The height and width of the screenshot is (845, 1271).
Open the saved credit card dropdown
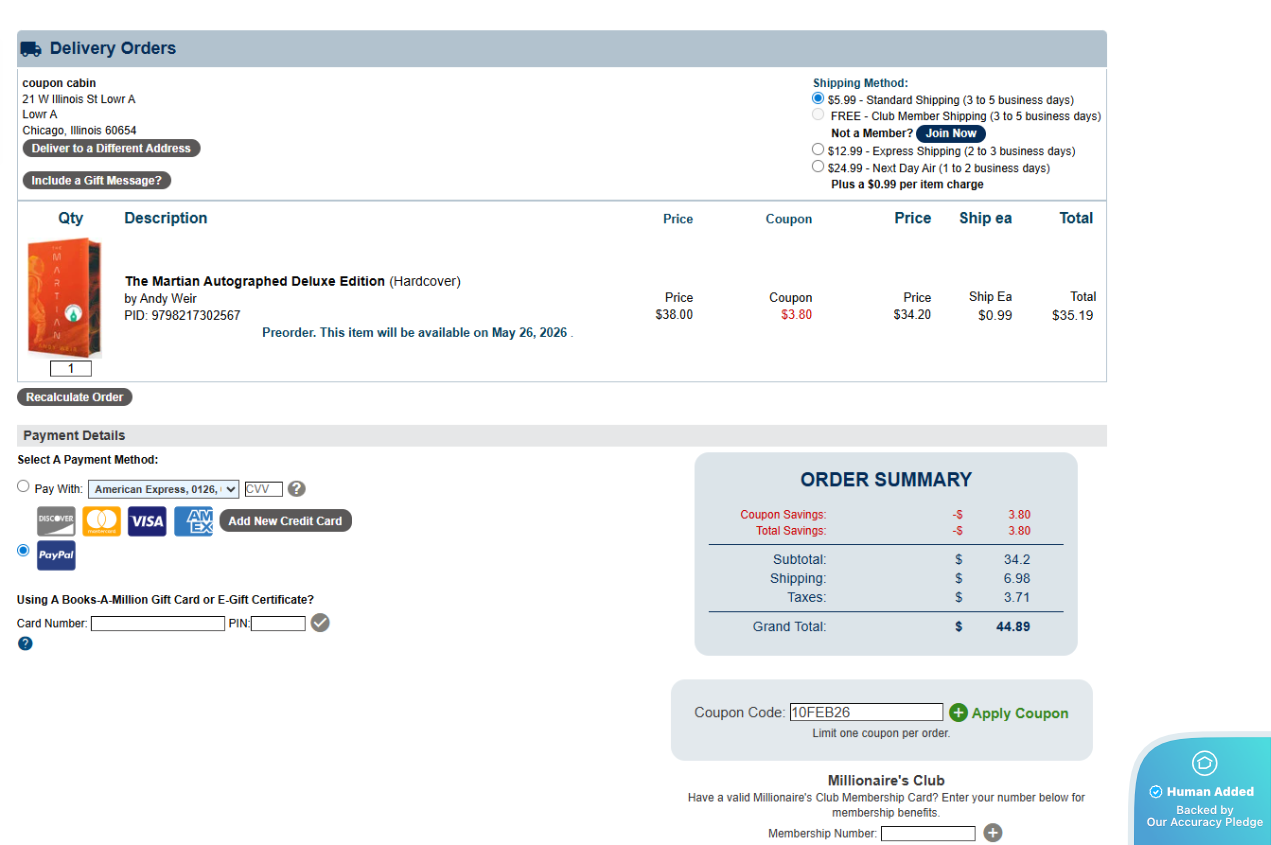click(163, 489)
